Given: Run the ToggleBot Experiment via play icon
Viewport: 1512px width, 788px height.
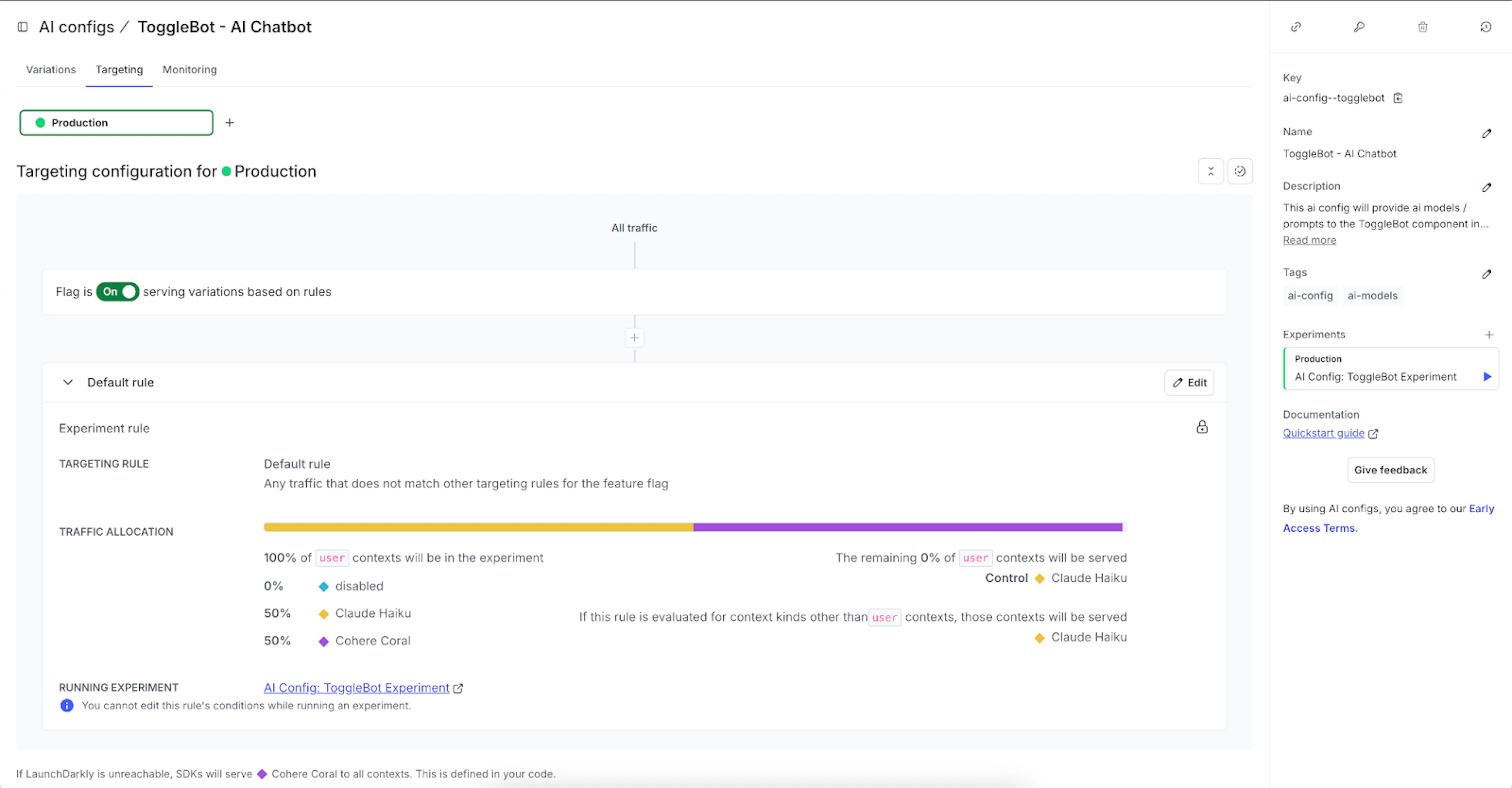Looking at the screenshot, I should click(x=1487, y=377).
